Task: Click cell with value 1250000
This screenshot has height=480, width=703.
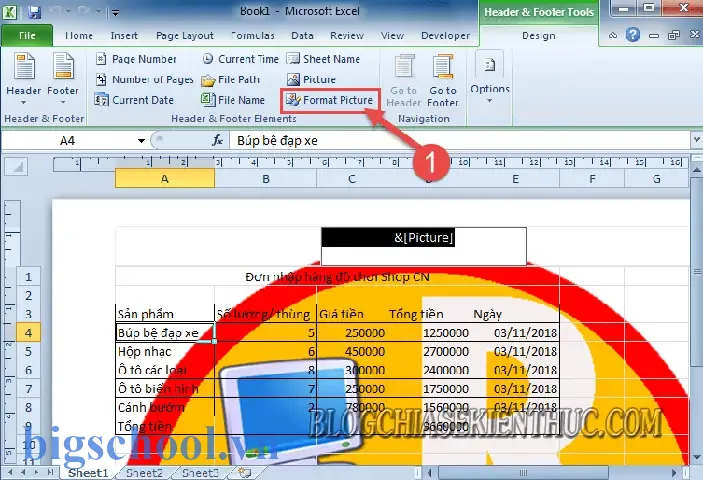Action: click(x=429, y=333)
